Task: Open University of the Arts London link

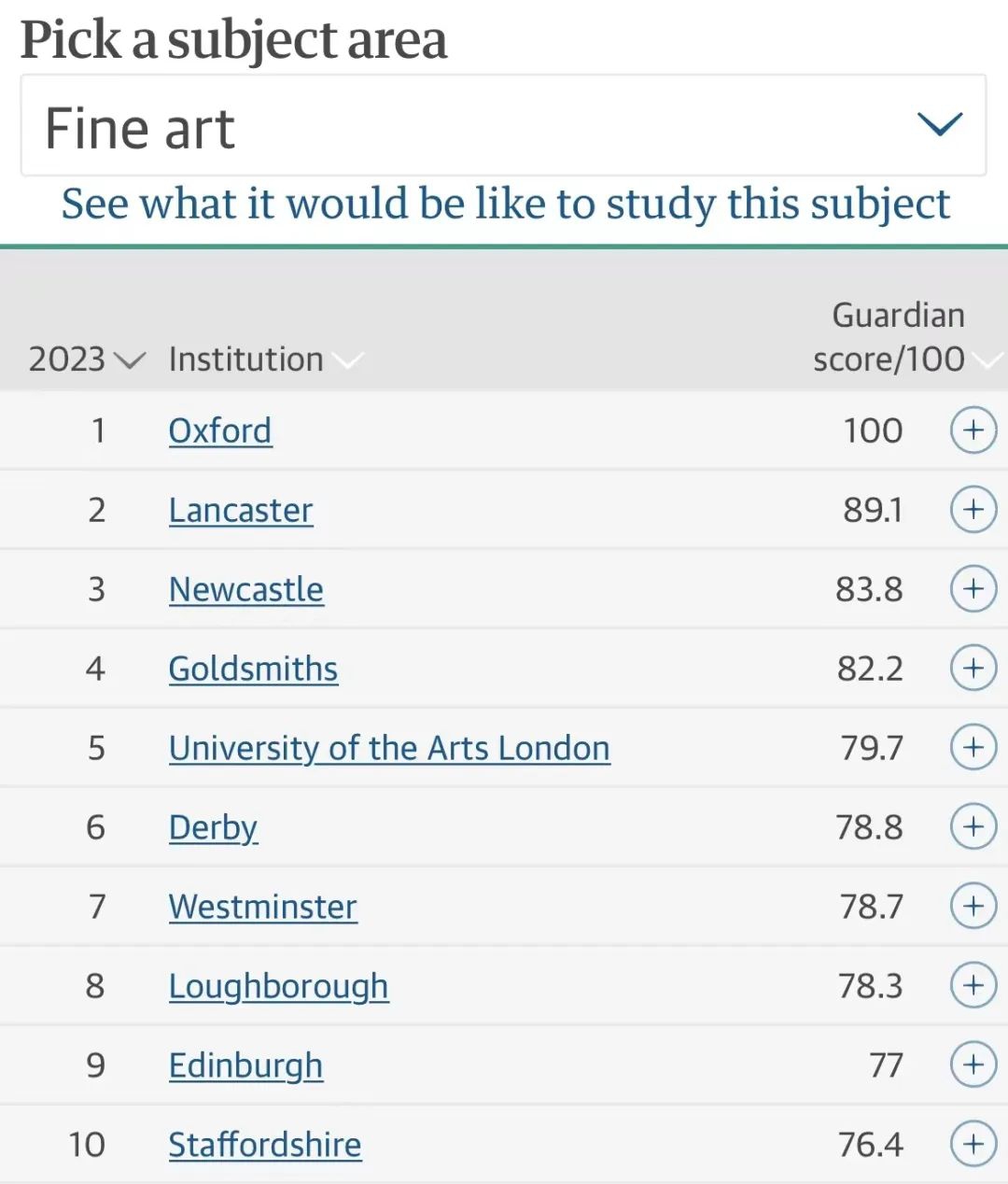Action: coord(389,749)
